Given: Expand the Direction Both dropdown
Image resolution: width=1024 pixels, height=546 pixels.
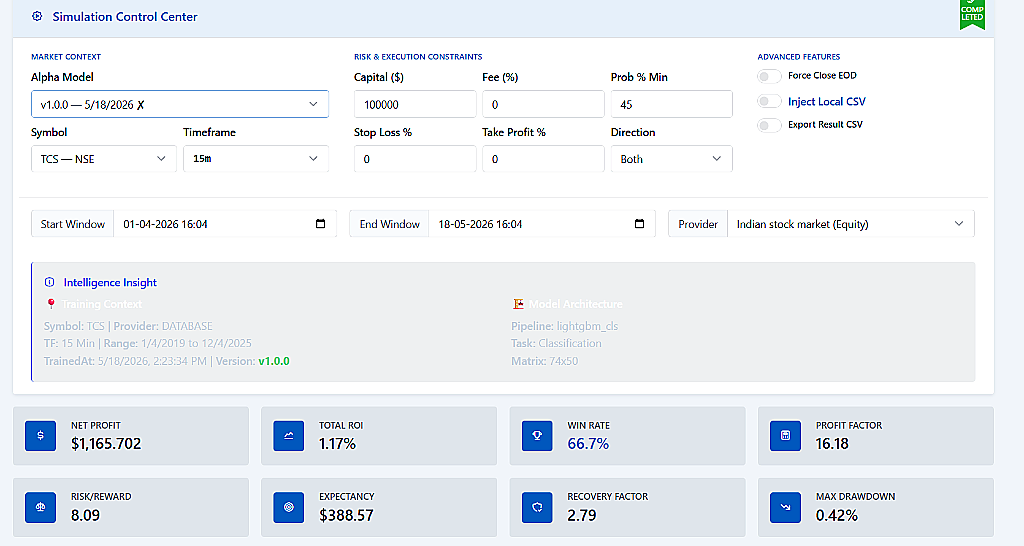Looking at the screenshot, I should [x=671, y=159].
